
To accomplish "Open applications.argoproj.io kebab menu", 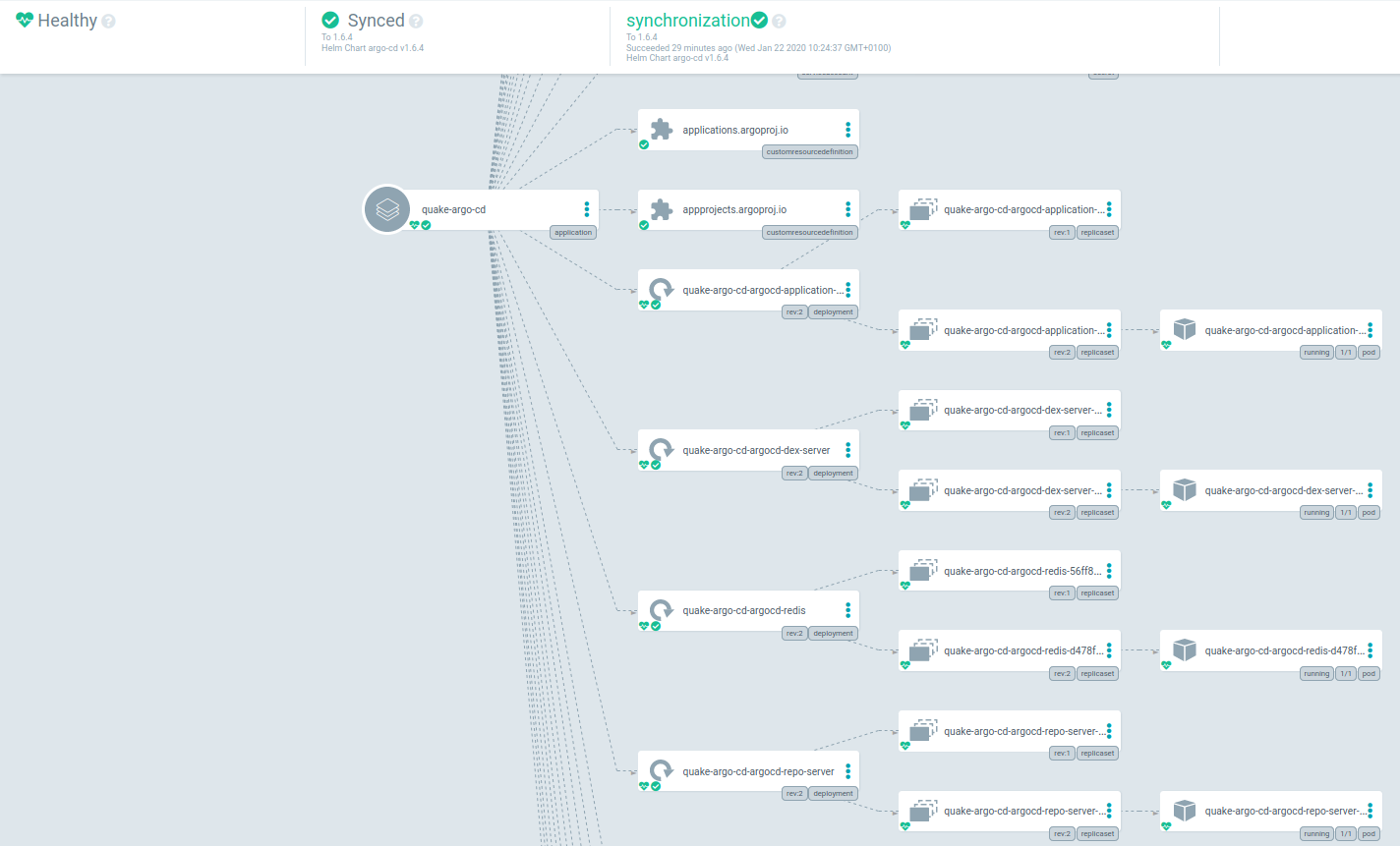I will [847, 130].
